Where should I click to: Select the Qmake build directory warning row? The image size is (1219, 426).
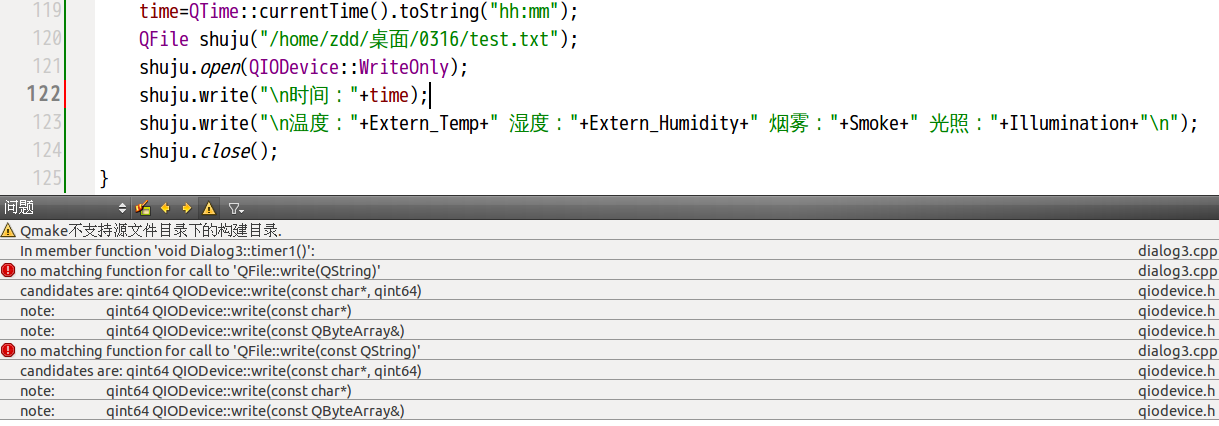(609, 230)
